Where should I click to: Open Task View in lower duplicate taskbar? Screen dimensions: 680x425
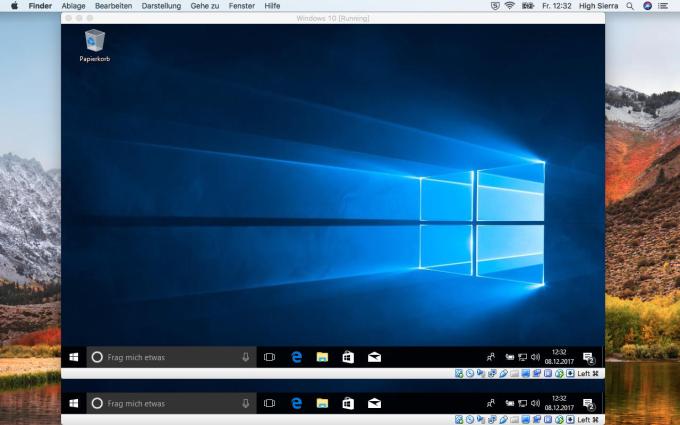269,403
